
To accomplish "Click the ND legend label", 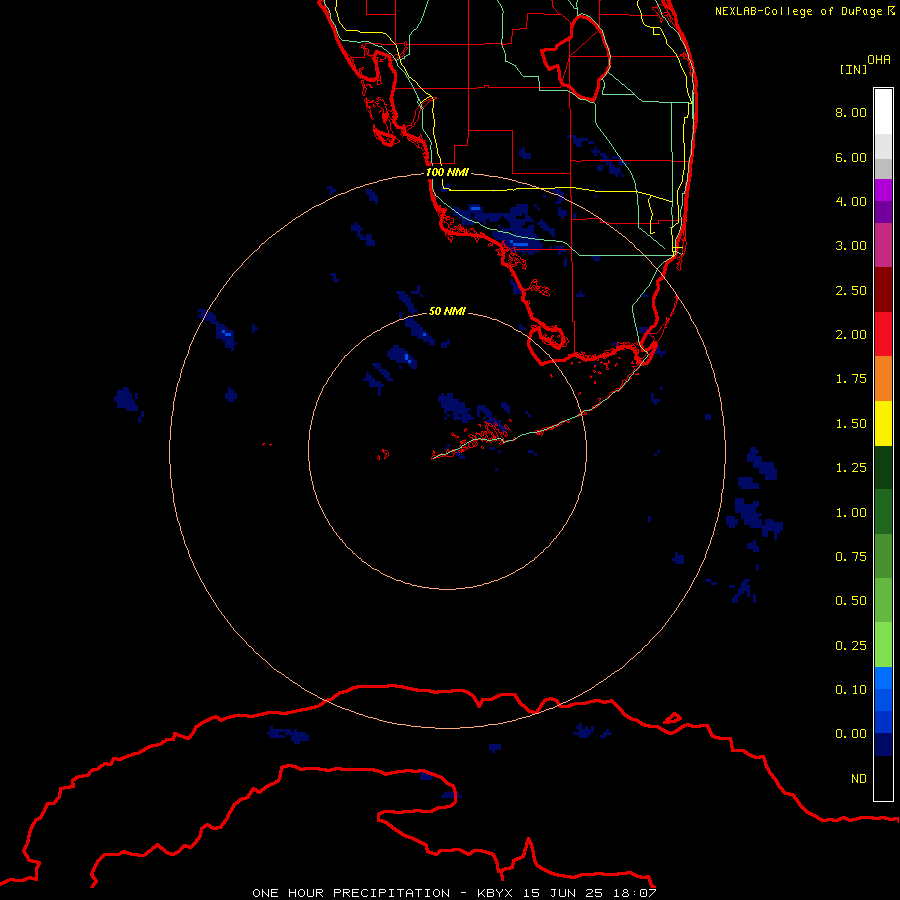I will coord(859,779).
